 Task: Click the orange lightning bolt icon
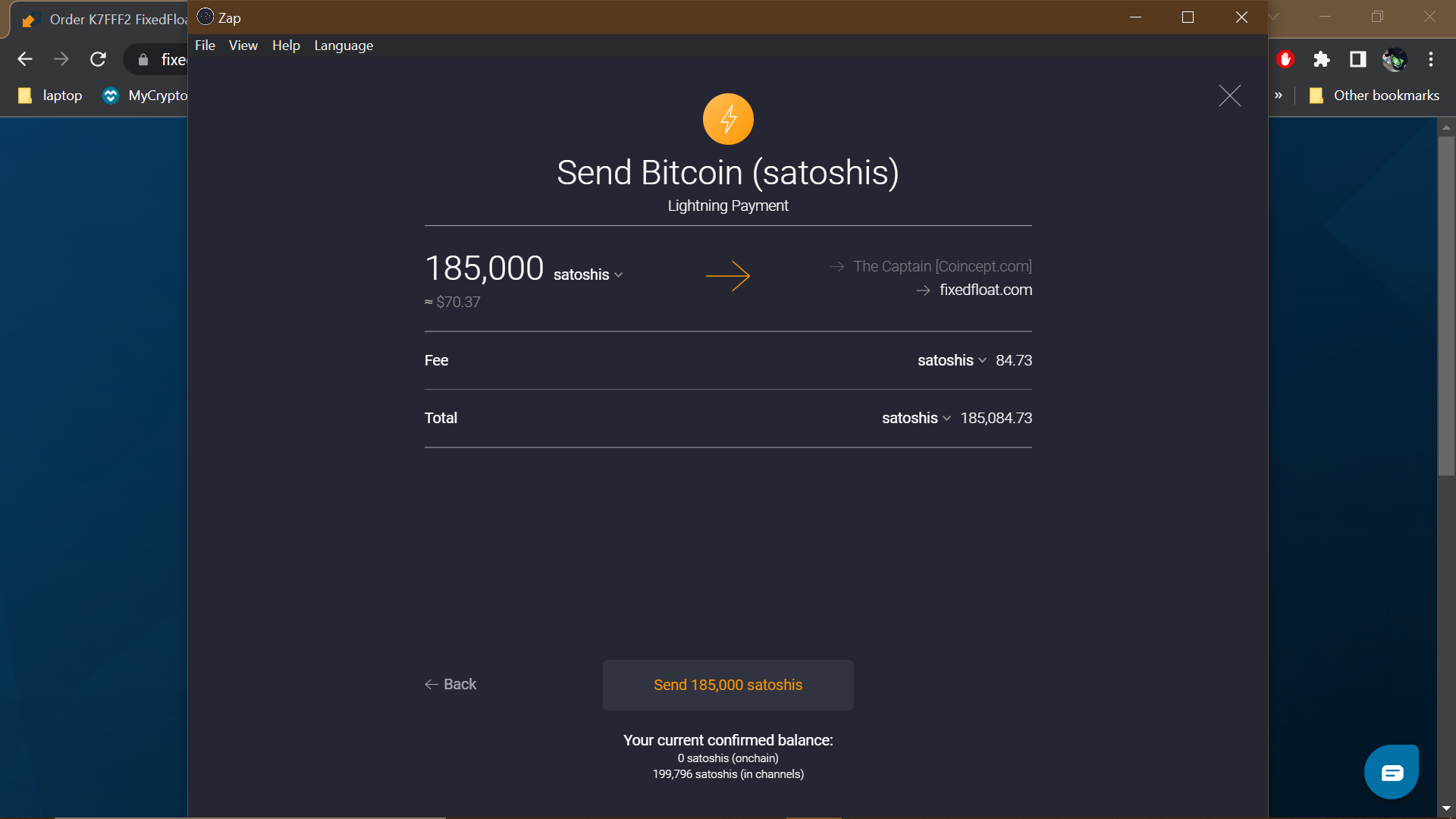pos(728,119)
